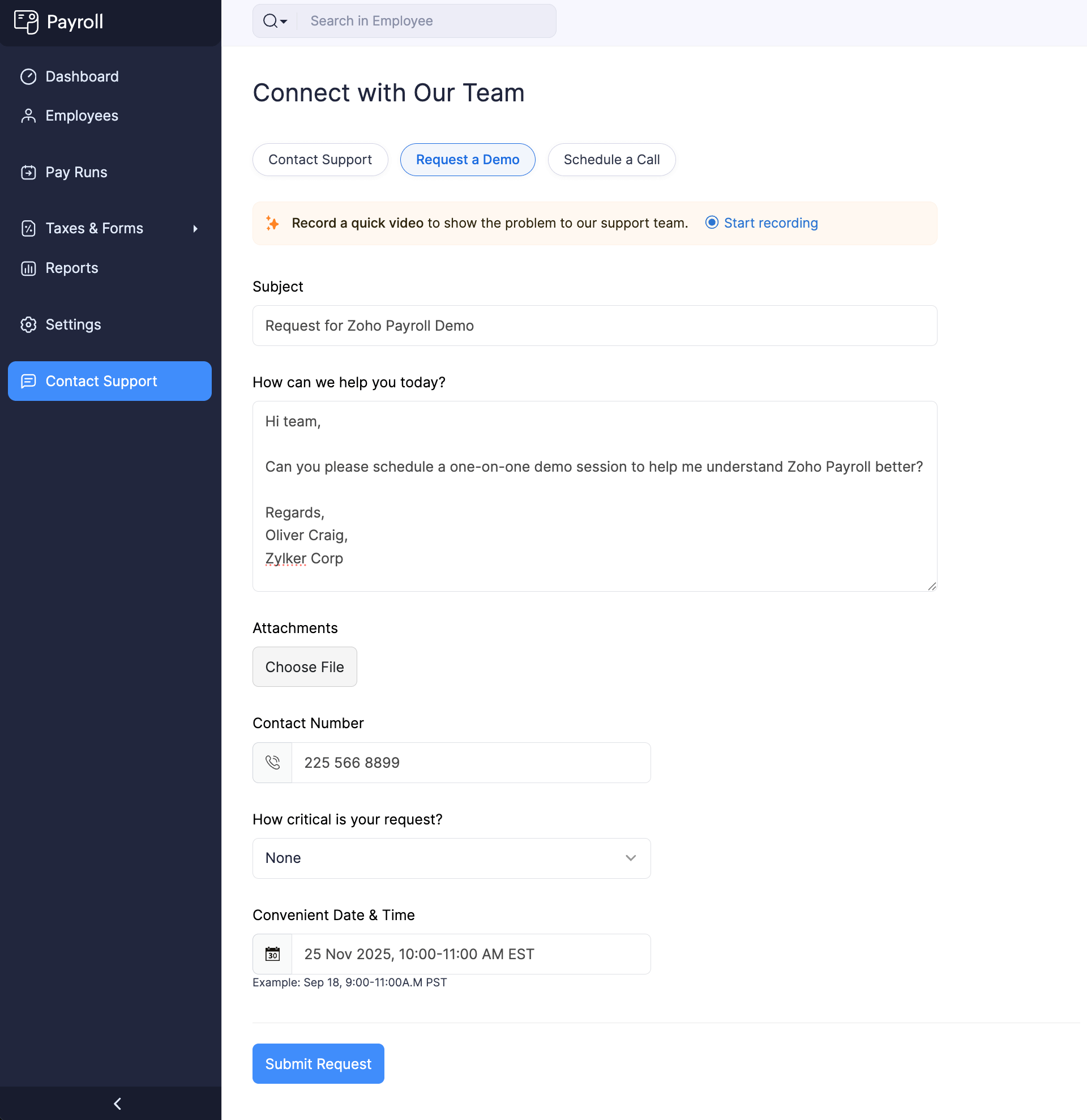Collapse the sidebar with the chevron
The height and width of the screenshot is (1120, 1087).
pos(117,1104)
